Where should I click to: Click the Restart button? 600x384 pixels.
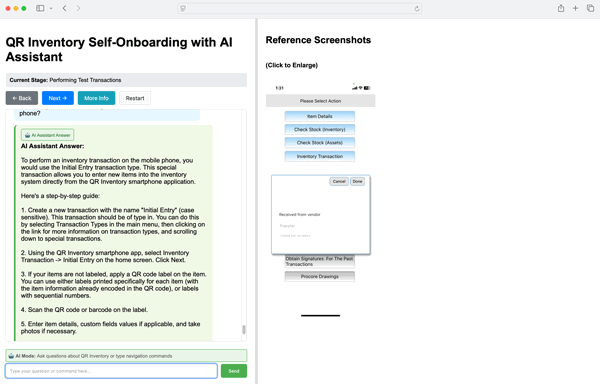tap(135, 98)
